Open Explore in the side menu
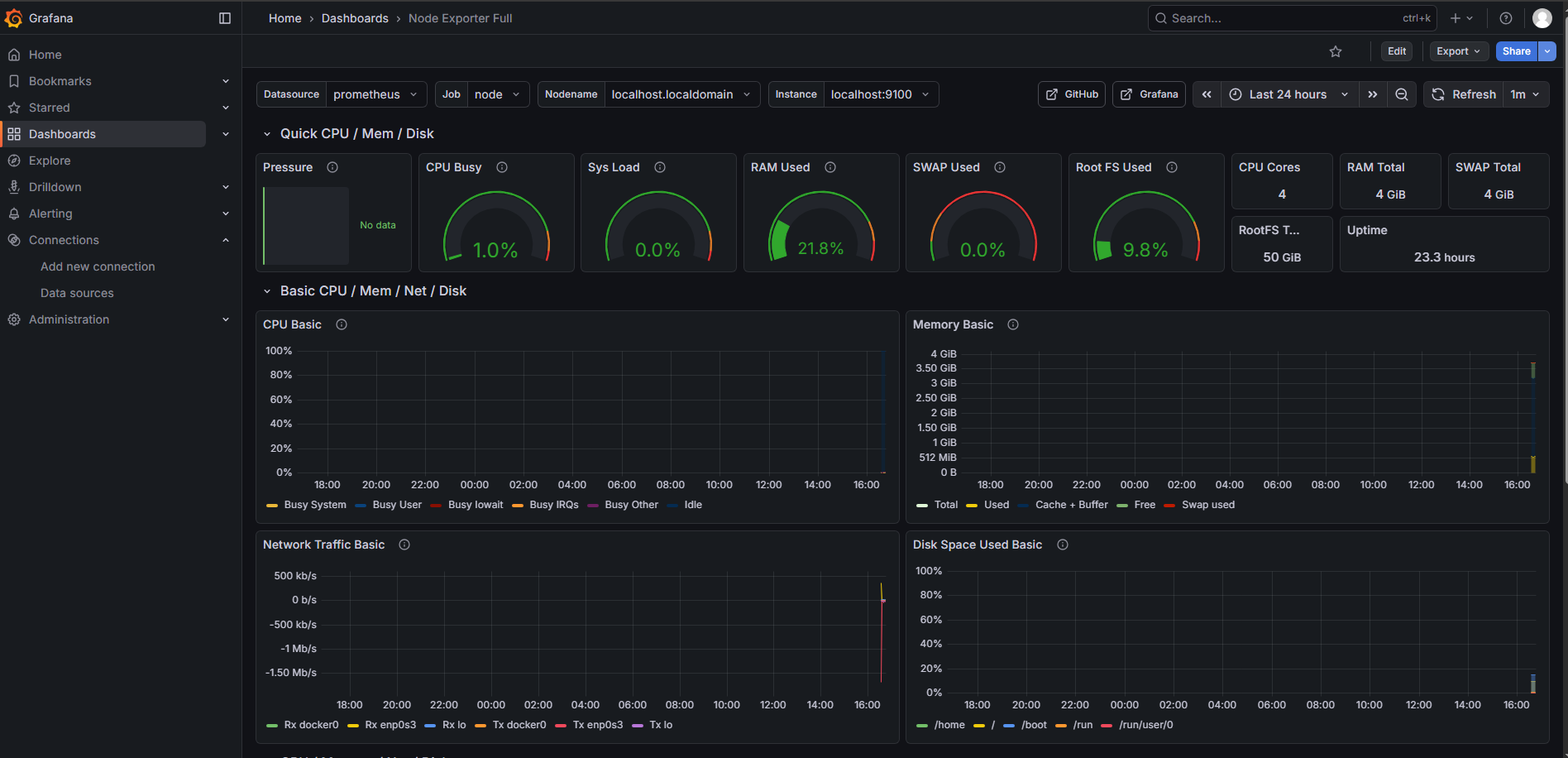The height and width of the screenshot is (758, 1568). coord(50,161)
